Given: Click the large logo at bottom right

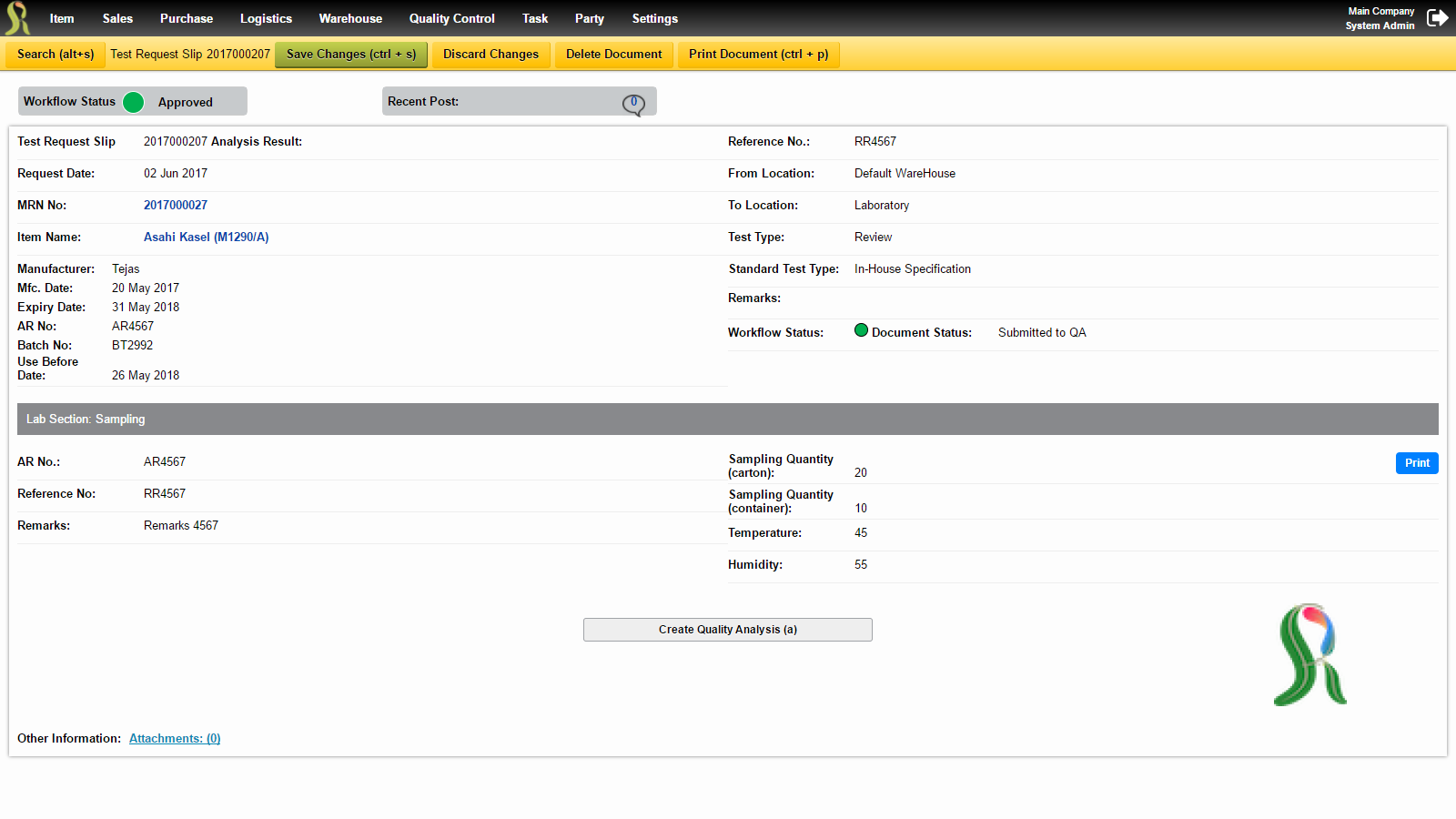Looking at the screenshot, I should click(1310, 654).
